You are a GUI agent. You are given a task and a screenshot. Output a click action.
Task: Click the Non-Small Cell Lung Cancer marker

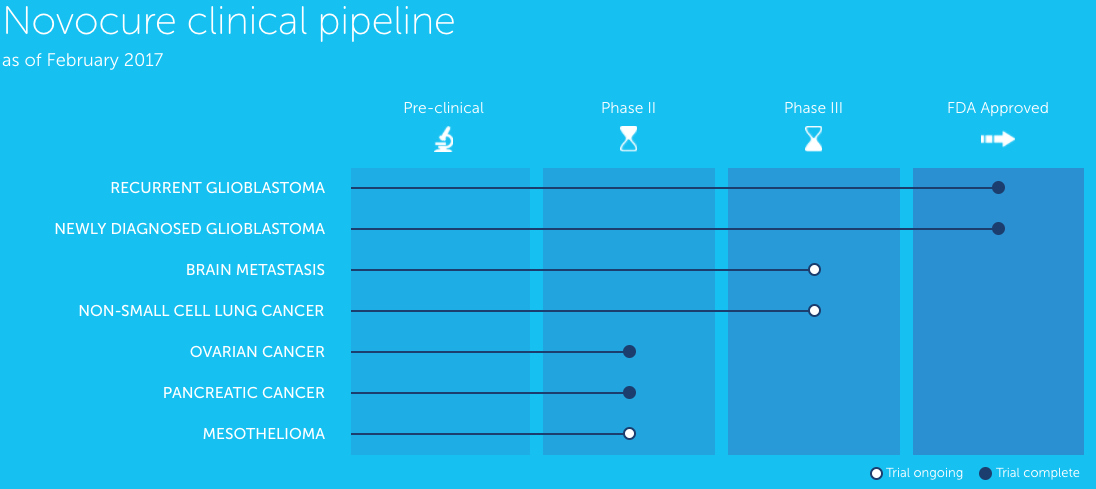[x=814, y=310]
